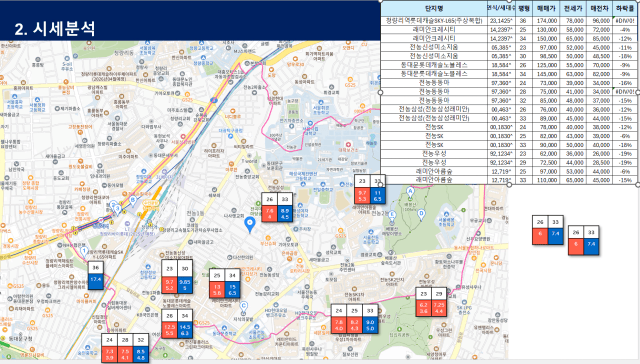Select the 단지명 table header cell
Image resolution: width=640 pixels, height=364 pixels.
click(434, 9)
